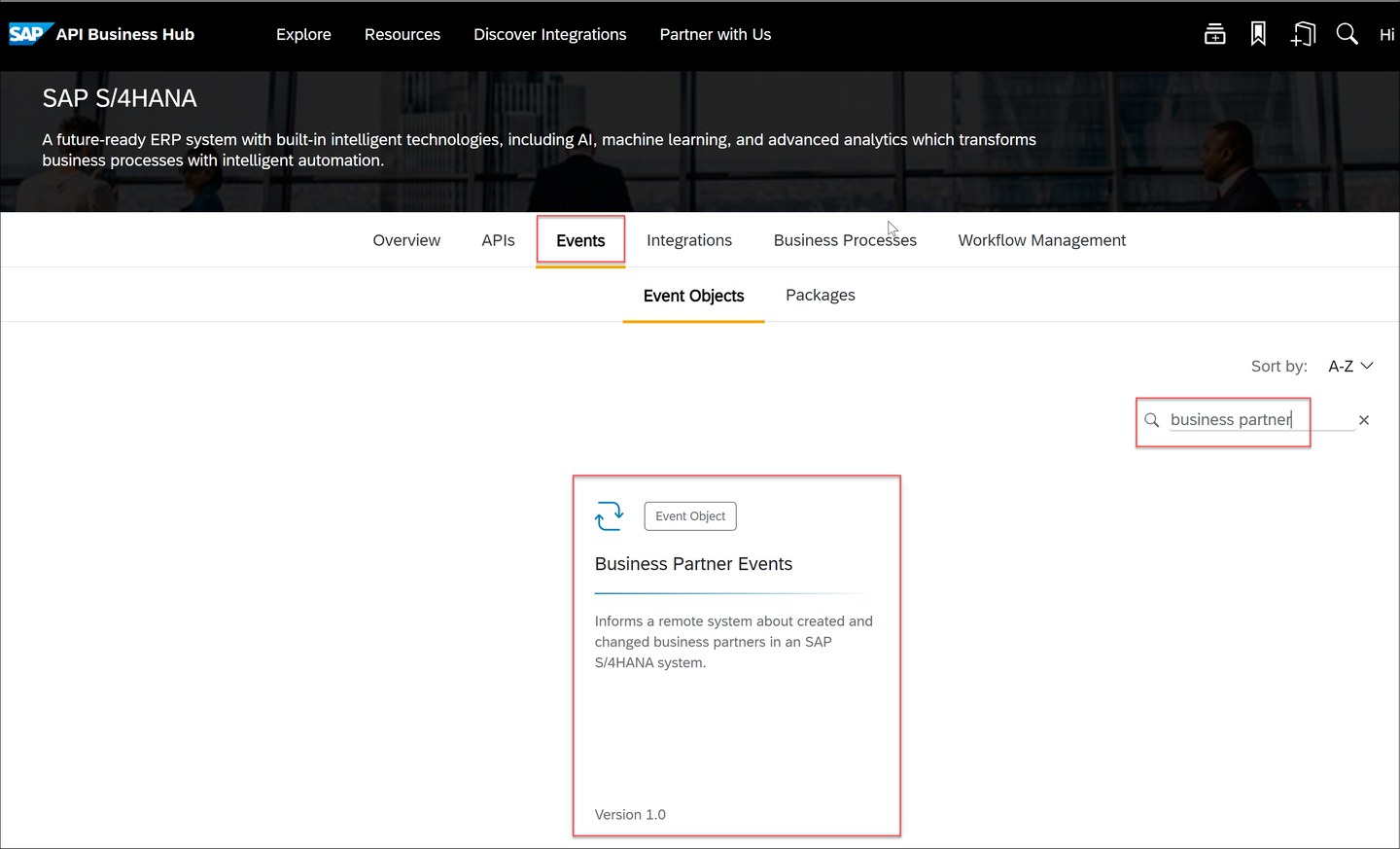Open the Resources menu
The image size is (1400, 849).
click(402, 34)
